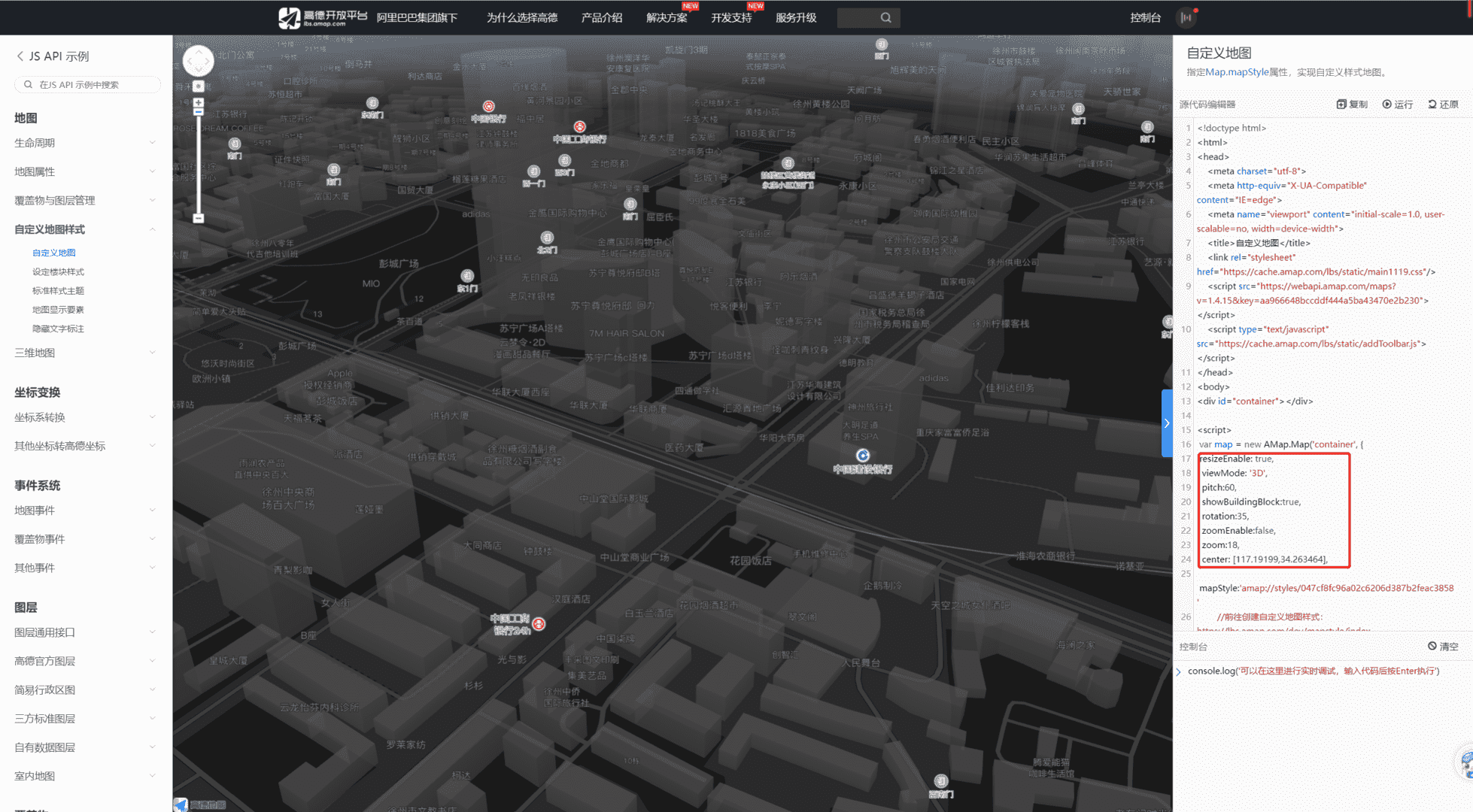Expand the 三方标准图层 section
This screenshot has height=812, width=1473.
85,719
